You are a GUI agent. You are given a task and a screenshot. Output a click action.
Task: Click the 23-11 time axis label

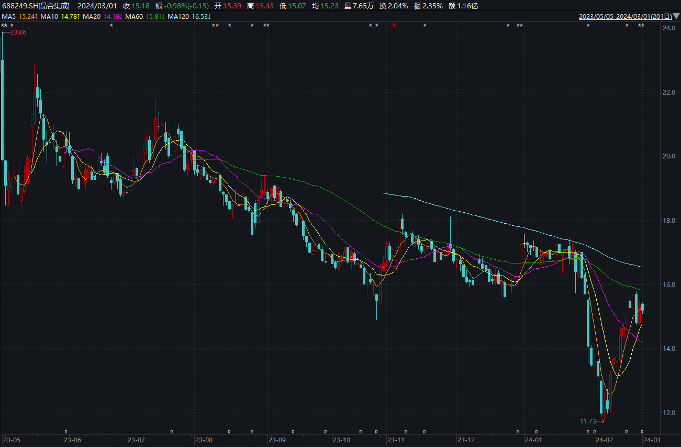[397, 440]
